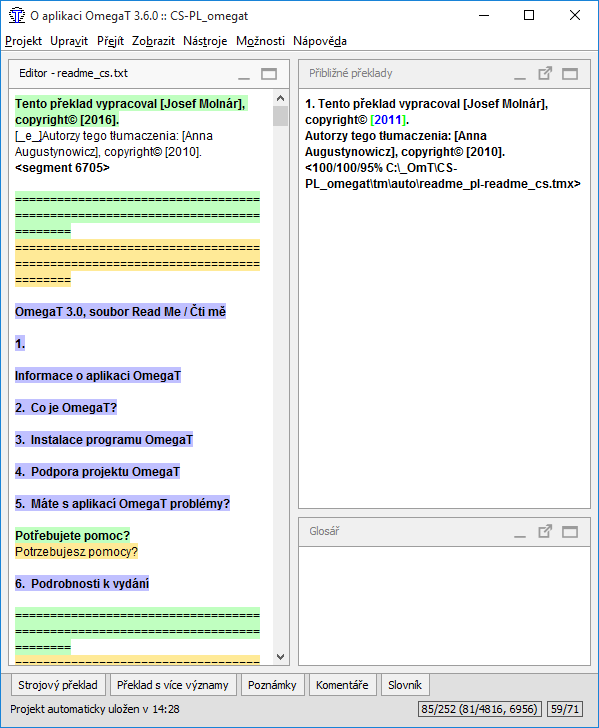This screenshot has height=728, width=599.
Task: Click the editor scrollbar down arrow
Action: (x=280, y=657)
